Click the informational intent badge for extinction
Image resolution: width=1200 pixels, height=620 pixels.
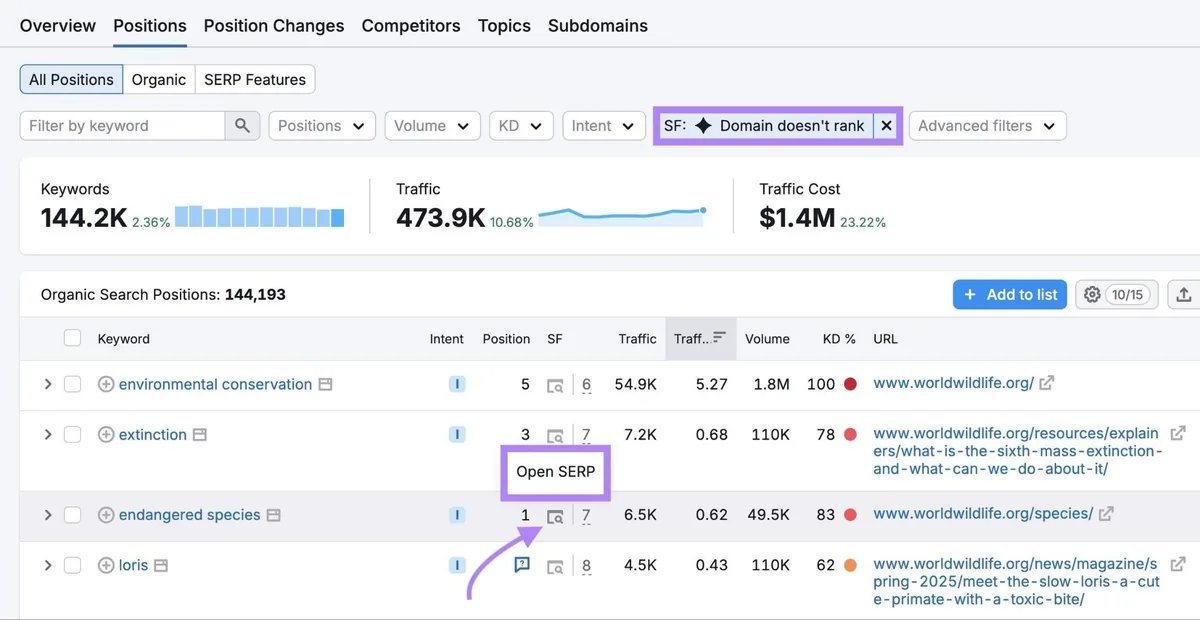457,434
